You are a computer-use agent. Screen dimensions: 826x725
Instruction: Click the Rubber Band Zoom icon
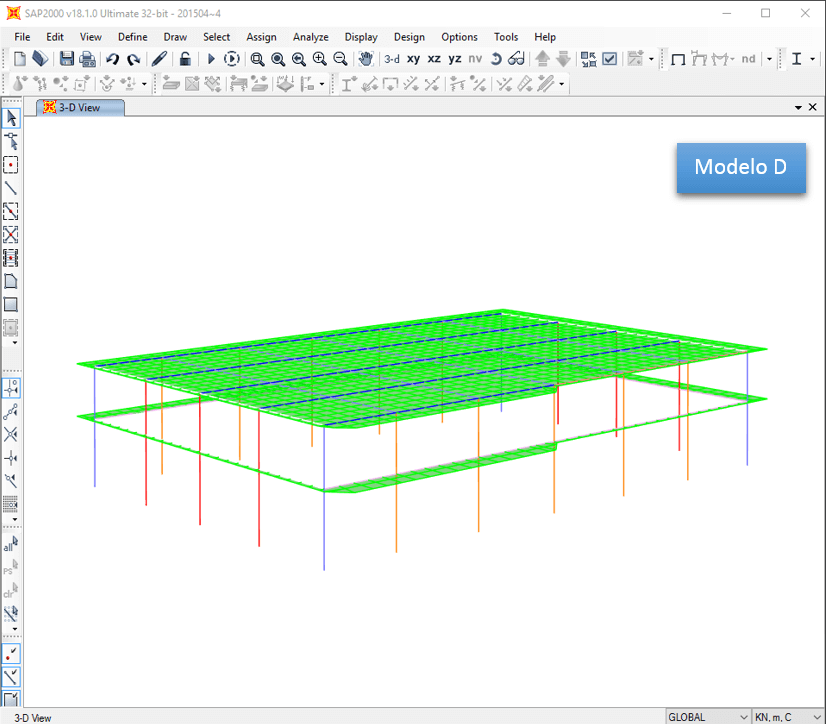click(x=256, y=58)
